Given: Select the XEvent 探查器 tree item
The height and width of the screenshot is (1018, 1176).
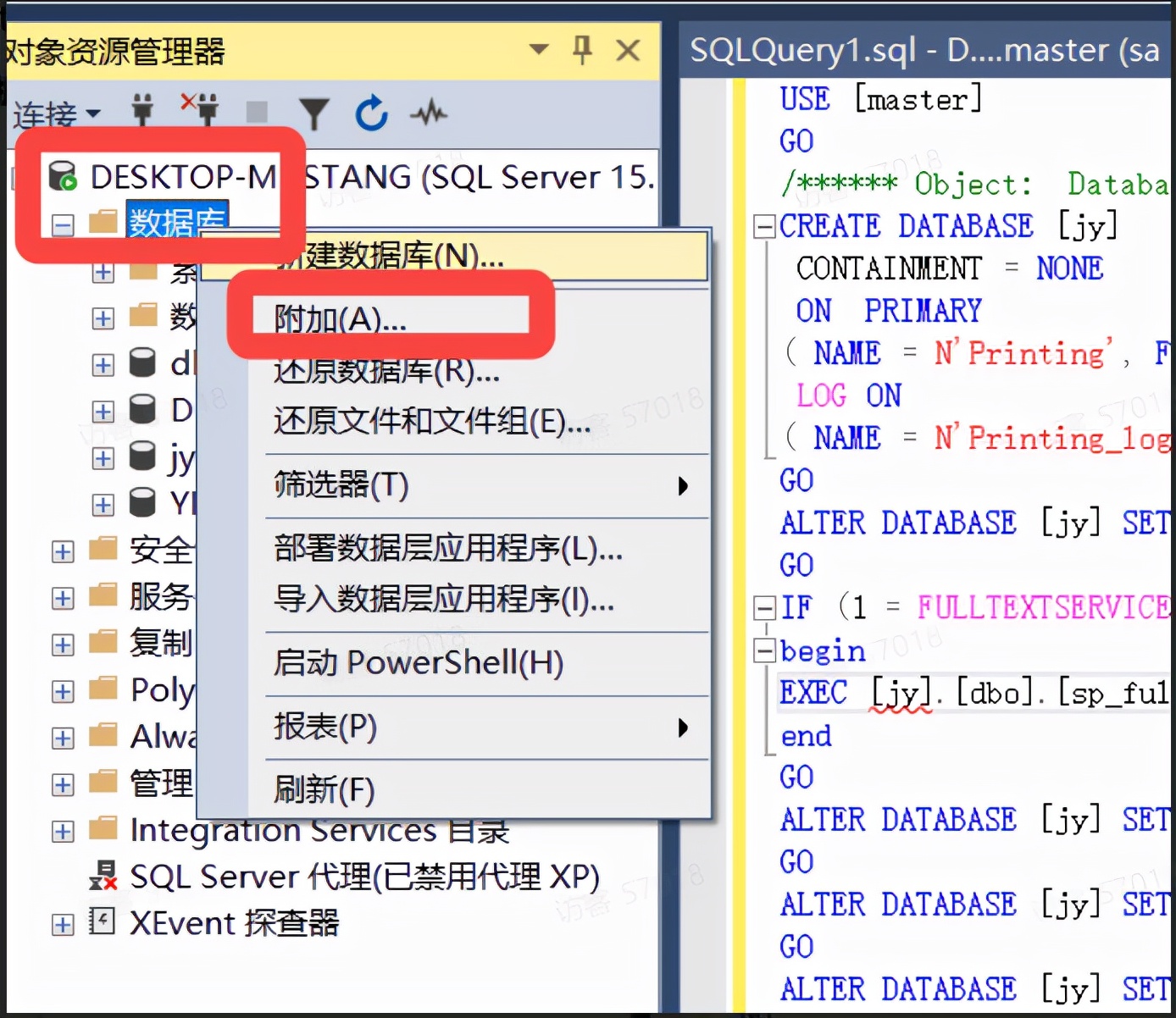Looking at the screenshot, I should pos(235,923).
